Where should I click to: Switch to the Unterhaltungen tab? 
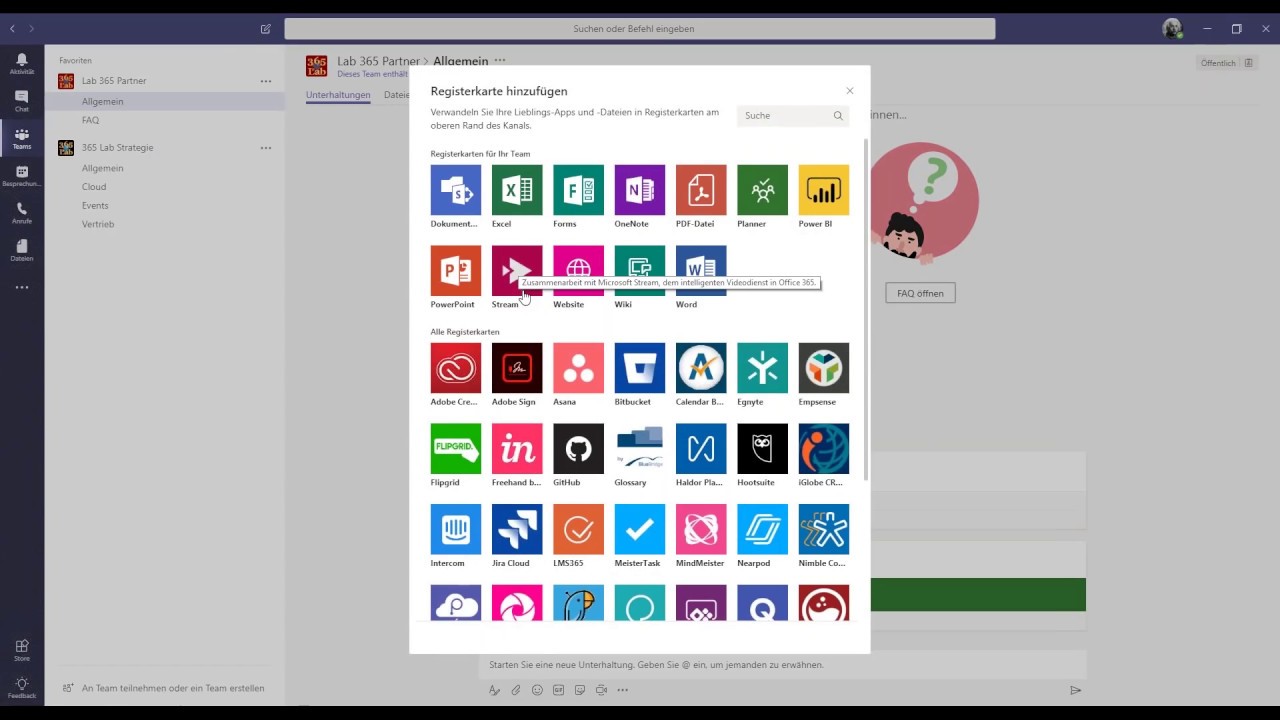click(338, 95)
